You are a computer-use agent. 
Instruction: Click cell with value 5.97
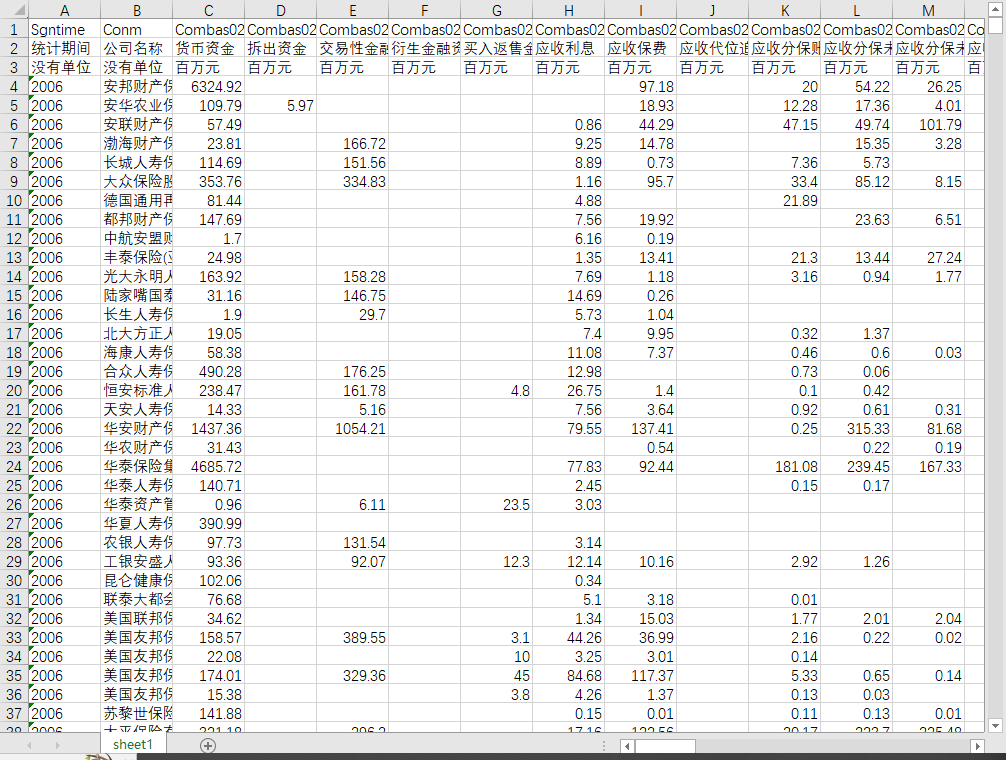point(280,106)
